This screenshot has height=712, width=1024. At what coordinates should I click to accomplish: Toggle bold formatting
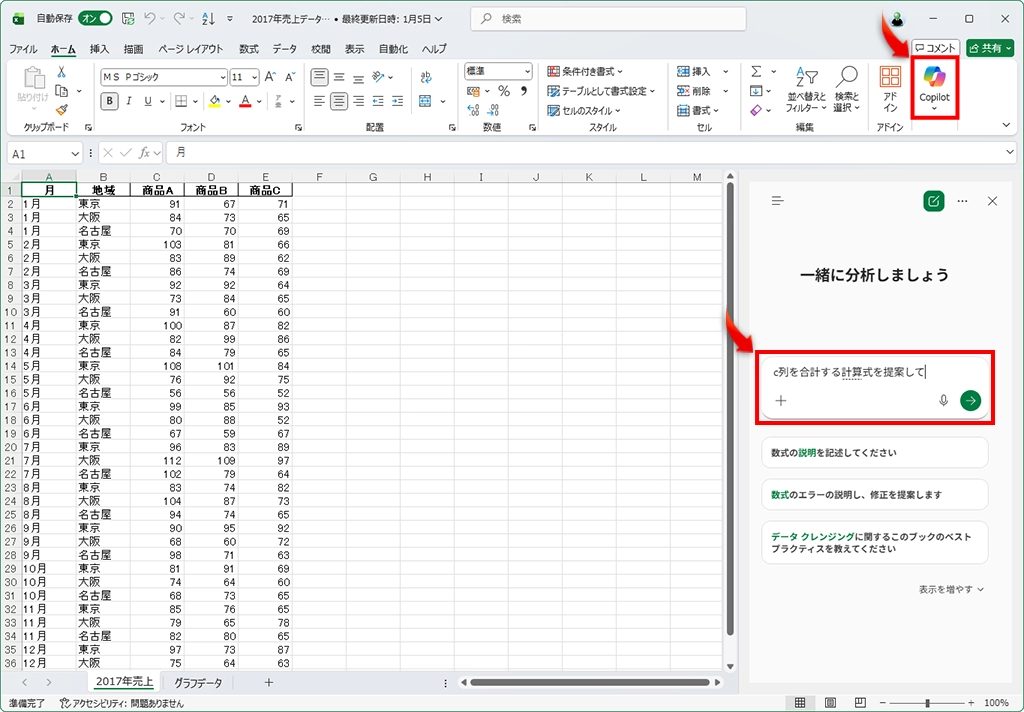(109, 101)
